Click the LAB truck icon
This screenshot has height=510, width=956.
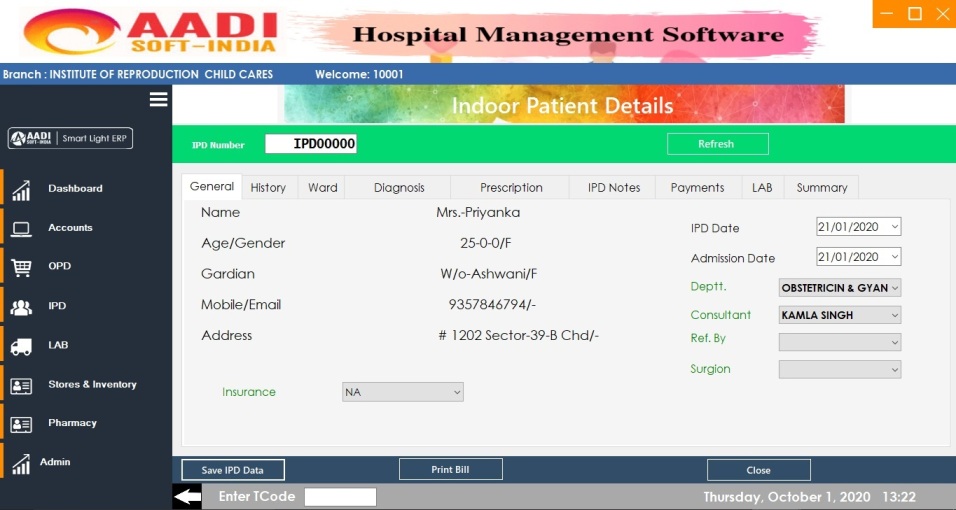point(21,346)
